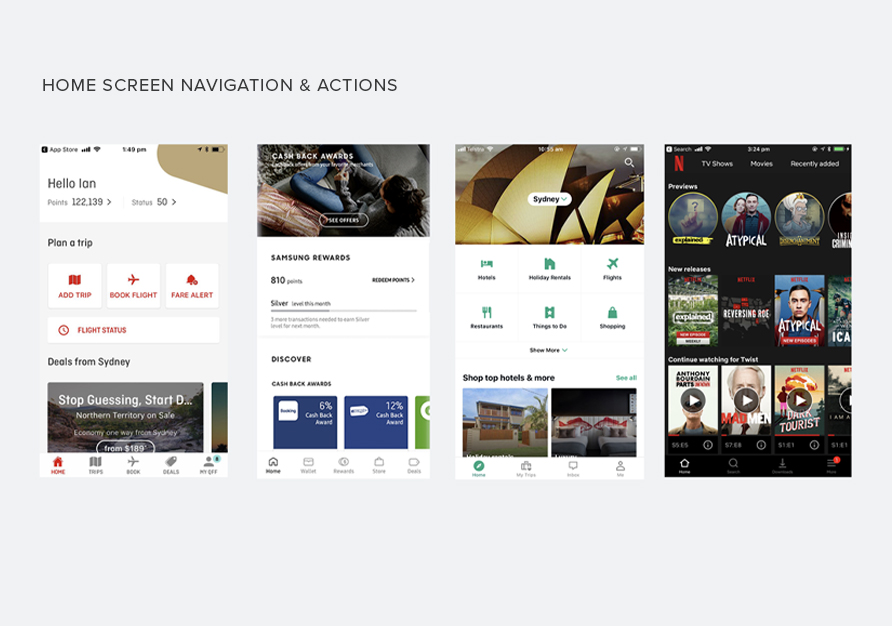The image size is (892, 626).
Task: Tap Fare Alert bell button
Action: [x=192, y=286]
